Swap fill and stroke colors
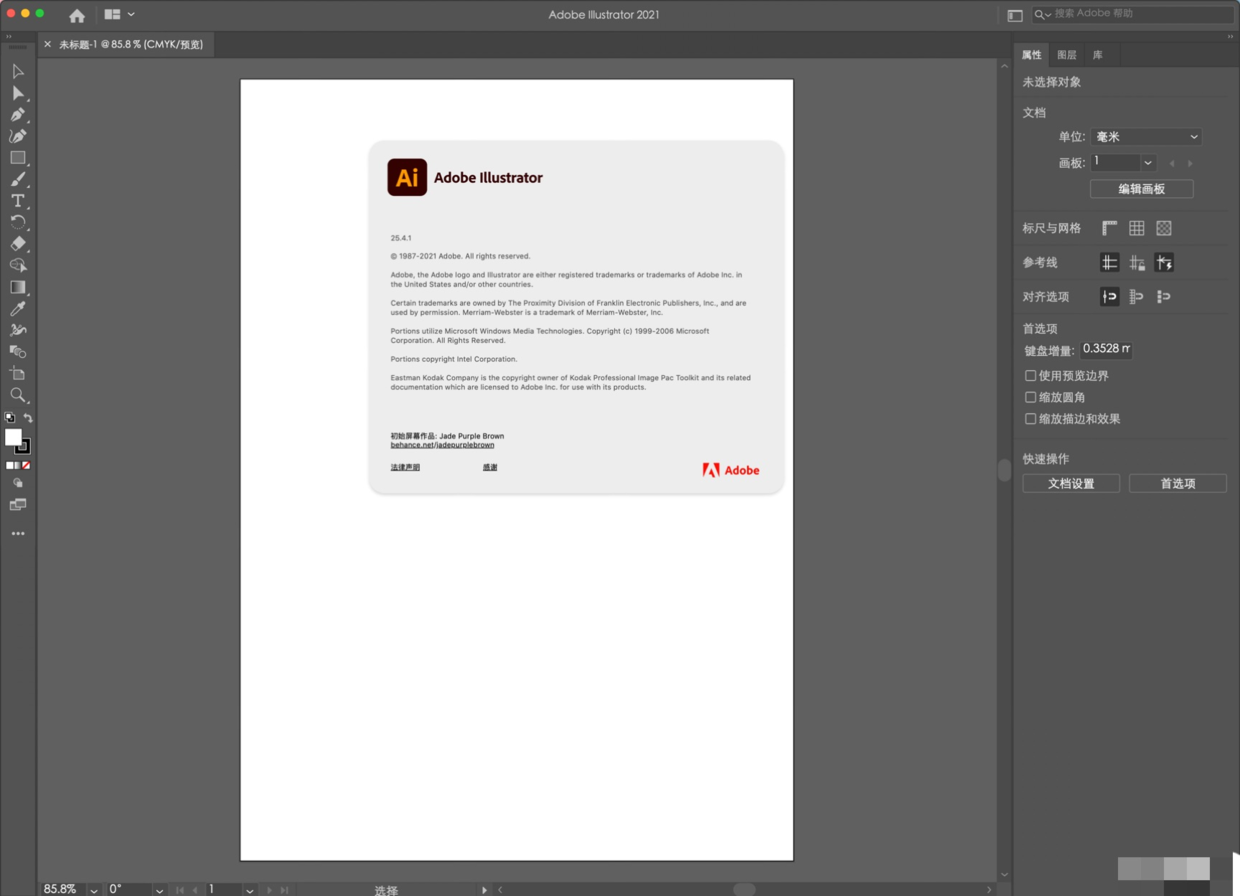Image resolution: width=1240 pixels, height=896 pixels. (28, 418)
